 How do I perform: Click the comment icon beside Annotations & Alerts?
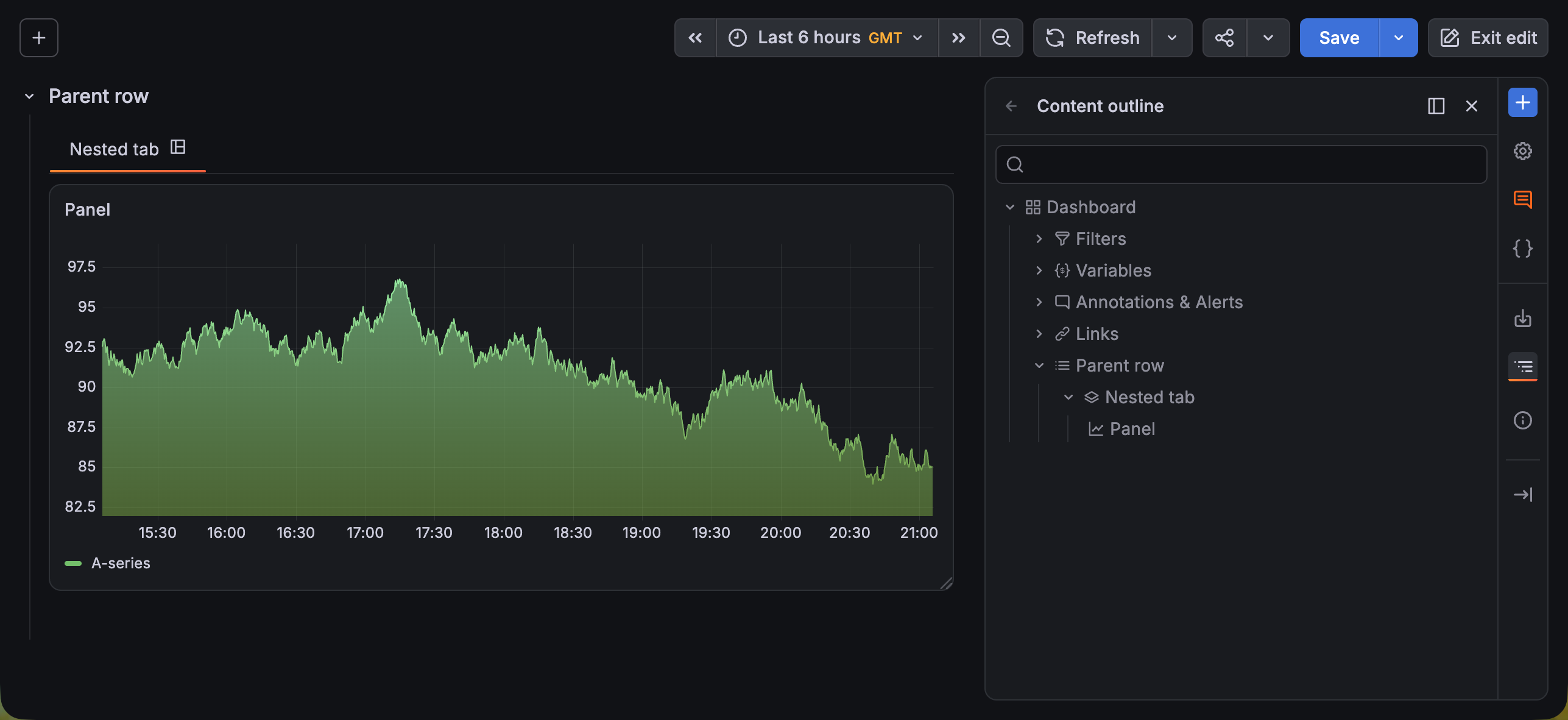[x=1062, y=302]
